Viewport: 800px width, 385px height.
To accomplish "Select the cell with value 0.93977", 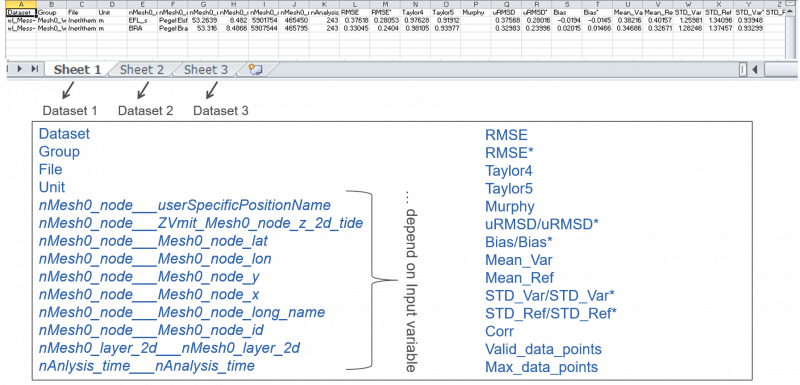I will [x=445, y=29].
